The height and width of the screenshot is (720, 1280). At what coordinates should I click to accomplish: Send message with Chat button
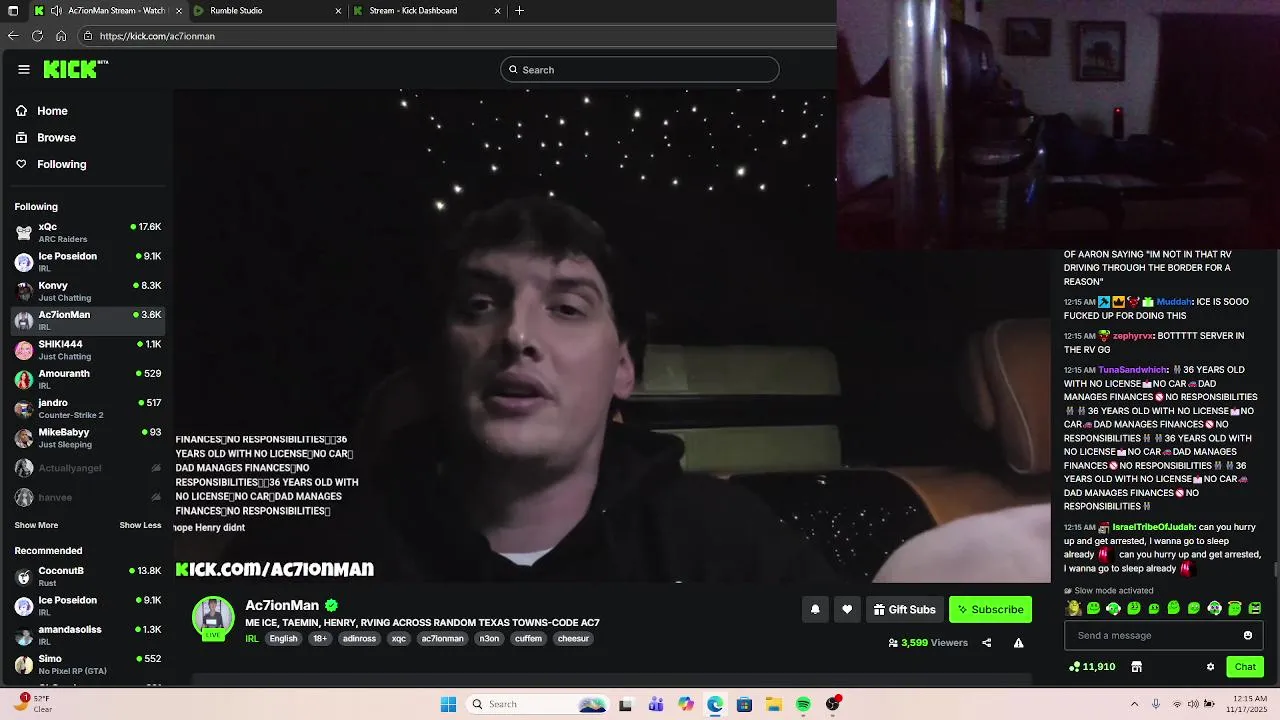(1245, 666)
